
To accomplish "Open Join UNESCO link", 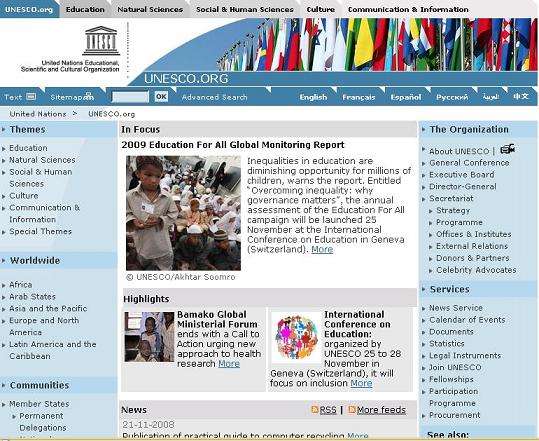I will click(455, 367).
